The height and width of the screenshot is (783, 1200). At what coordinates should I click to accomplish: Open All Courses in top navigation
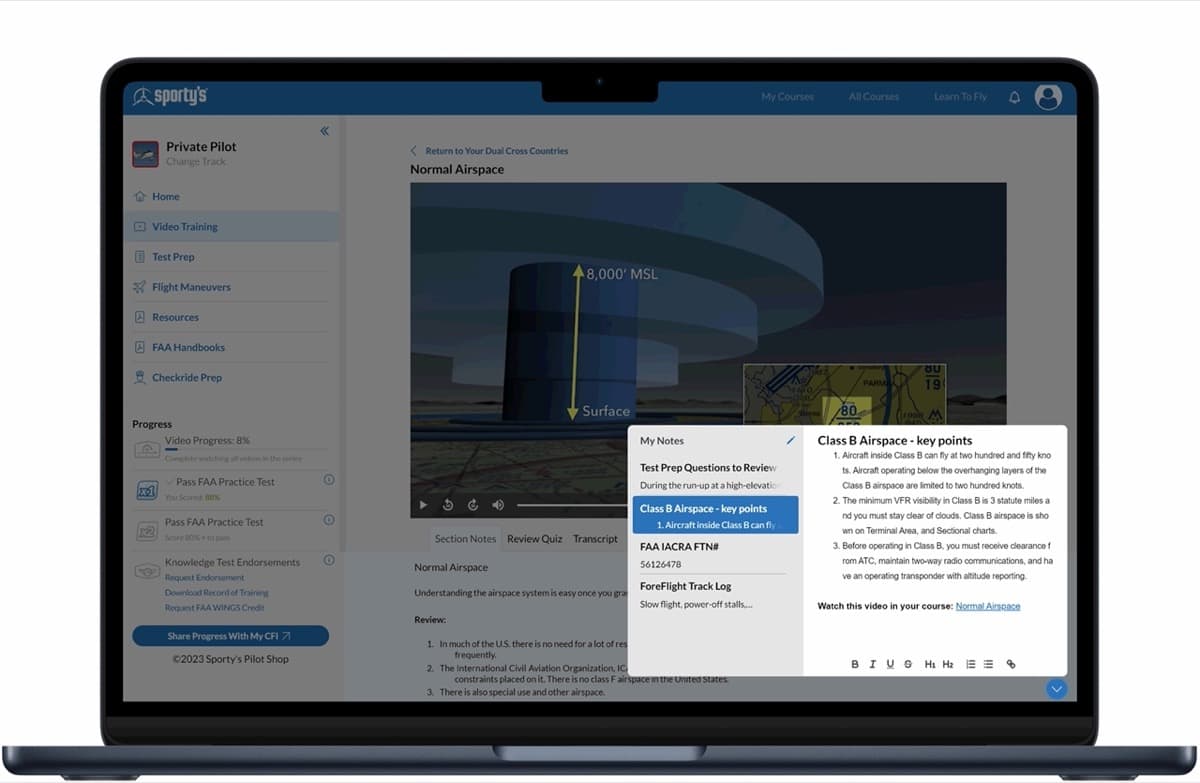pyautogui.click(x=874, y=97)
